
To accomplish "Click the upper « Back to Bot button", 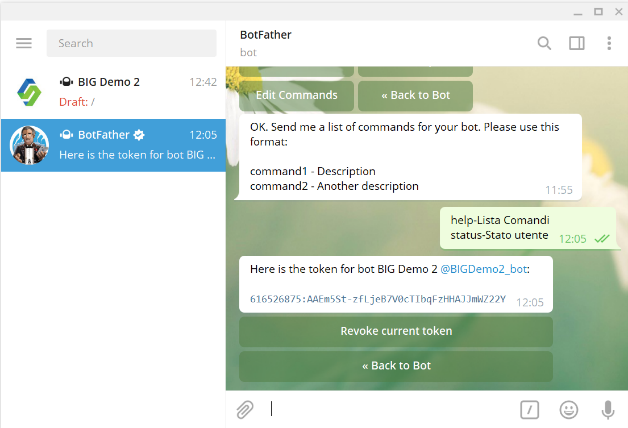I will point(415,95).
